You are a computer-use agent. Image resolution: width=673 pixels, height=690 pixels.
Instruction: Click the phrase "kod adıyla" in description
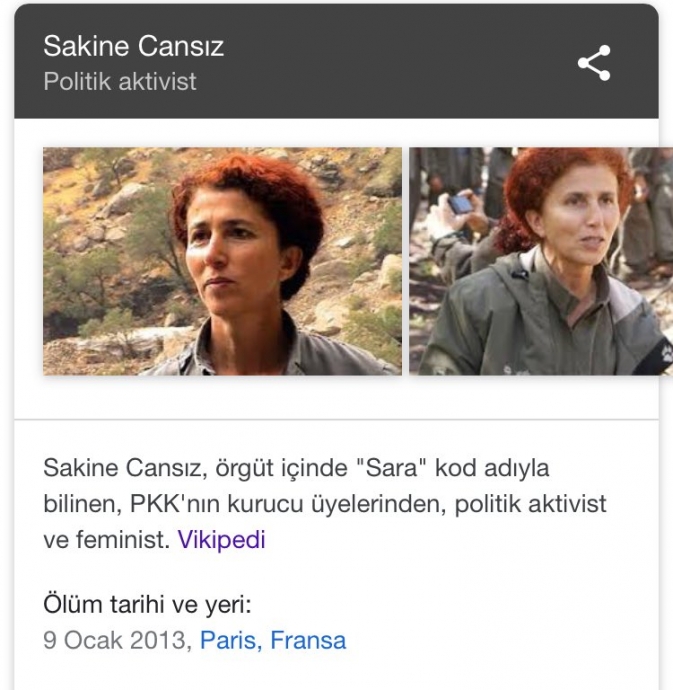coord(492,468)
